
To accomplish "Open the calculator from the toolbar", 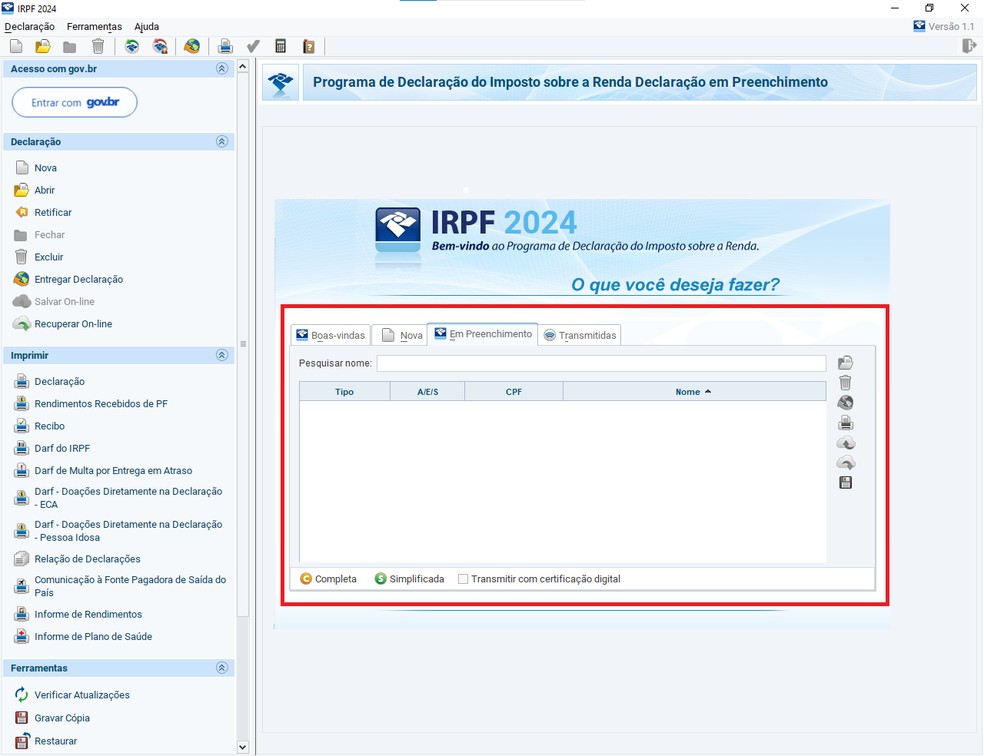I will click(281, 46).
